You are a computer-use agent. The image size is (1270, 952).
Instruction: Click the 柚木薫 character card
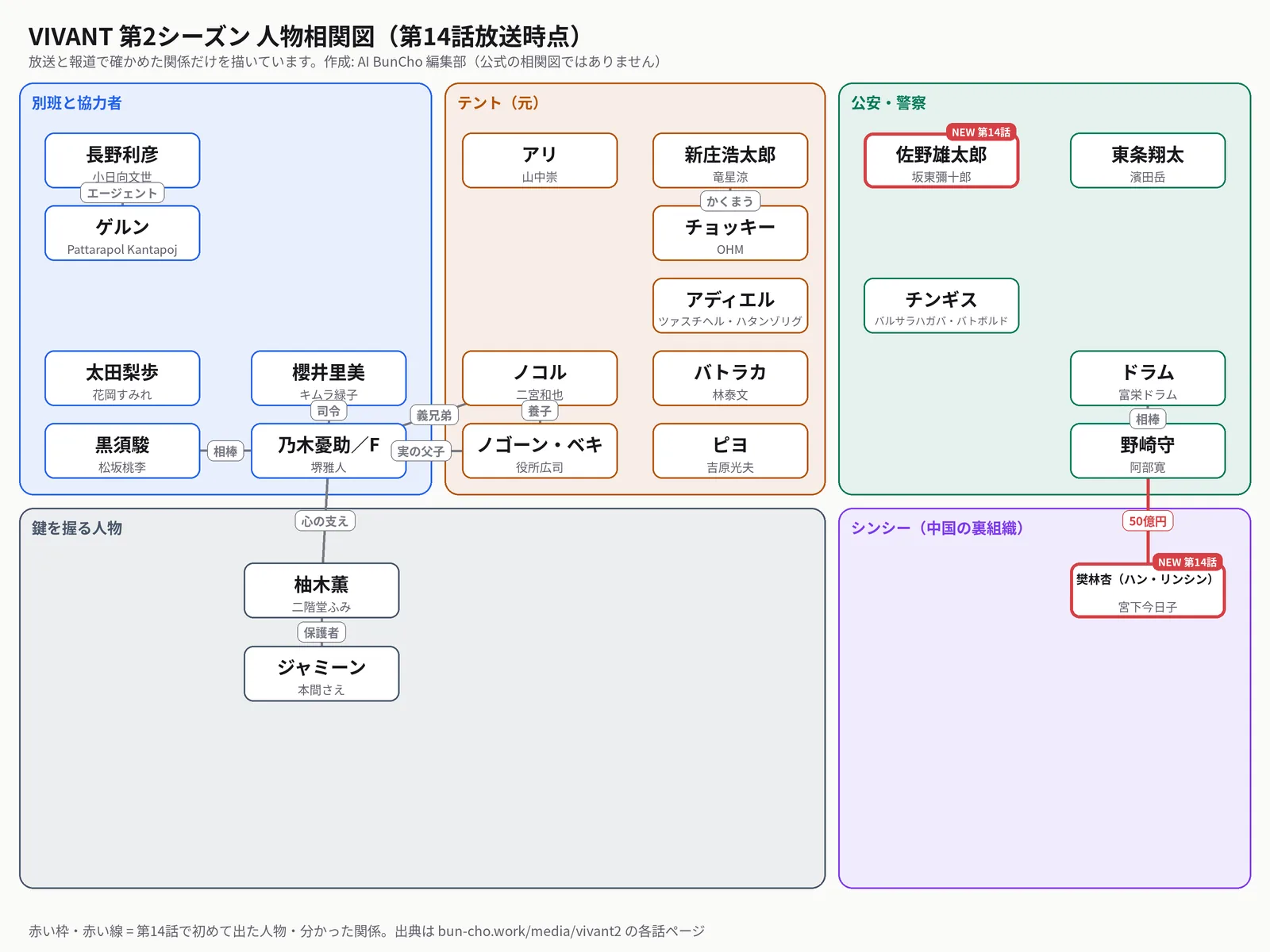(x=321, y=590)
